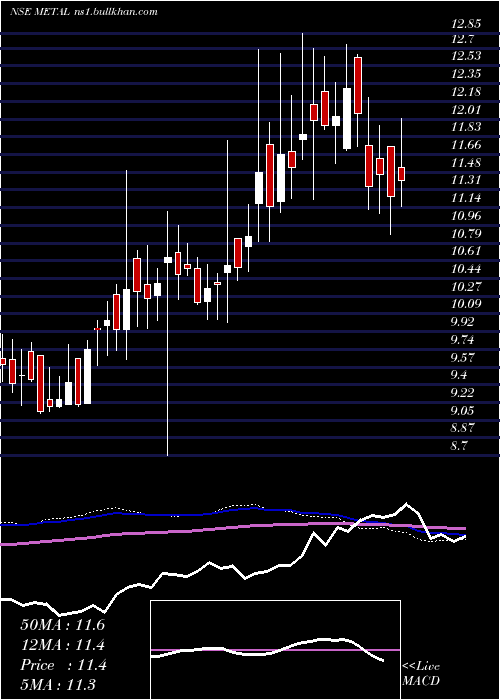The width and height of the screenshot is (500, 700).
Task: Click the <<Live MACD label
Action: (x=421, y=675)
